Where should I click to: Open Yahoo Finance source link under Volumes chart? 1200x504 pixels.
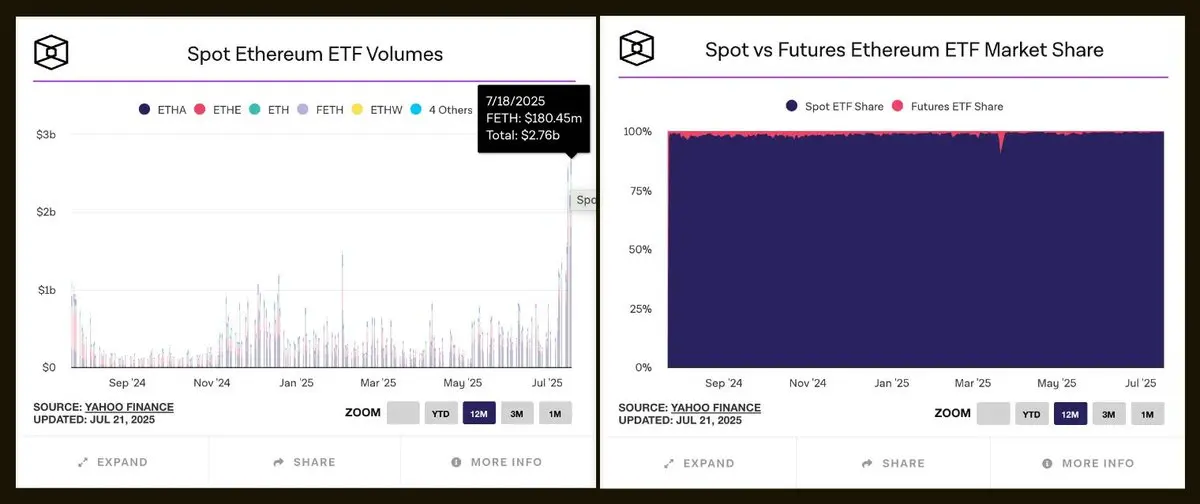click(129, 407)
